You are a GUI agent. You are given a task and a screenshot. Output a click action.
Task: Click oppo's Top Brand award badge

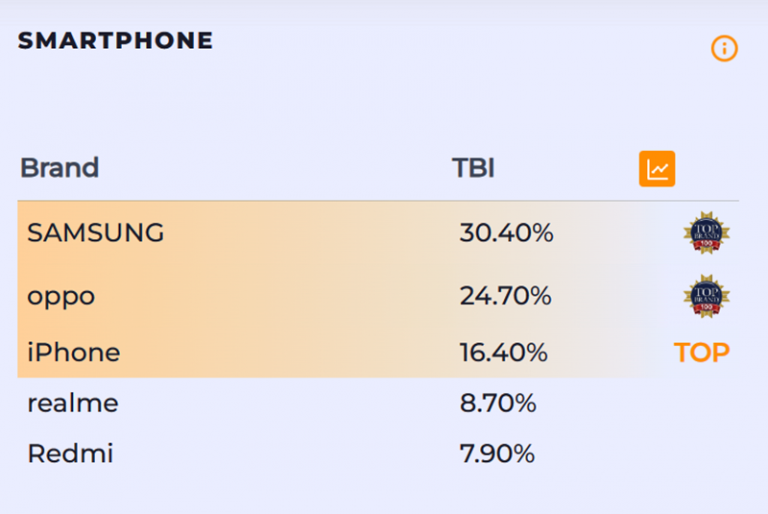point(706,296)
